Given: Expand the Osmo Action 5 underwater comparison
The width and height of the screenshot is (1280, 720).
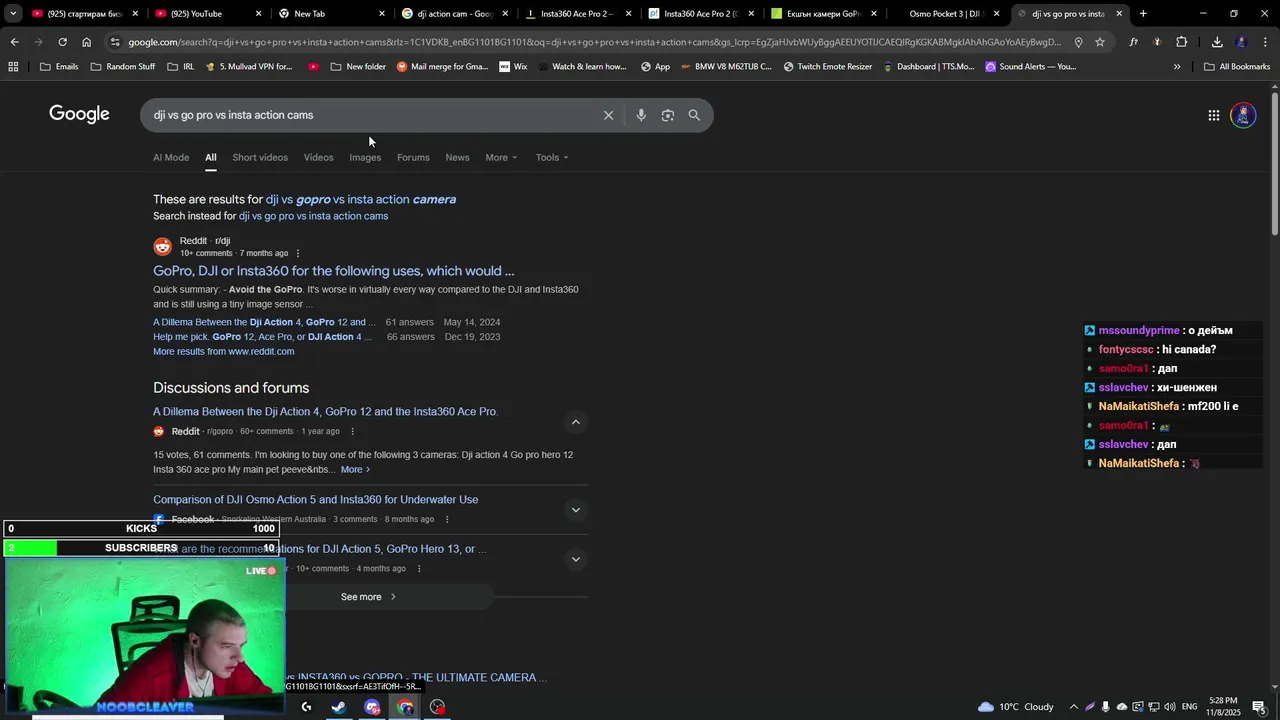Looking at the screenshot, I should pos(575,510).
